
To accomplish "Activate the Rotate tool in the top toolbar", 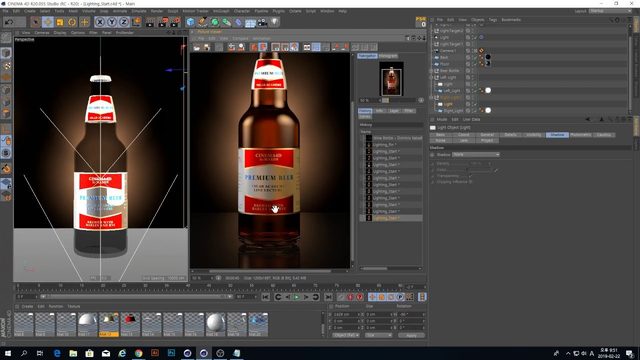I will coord(72,22).
